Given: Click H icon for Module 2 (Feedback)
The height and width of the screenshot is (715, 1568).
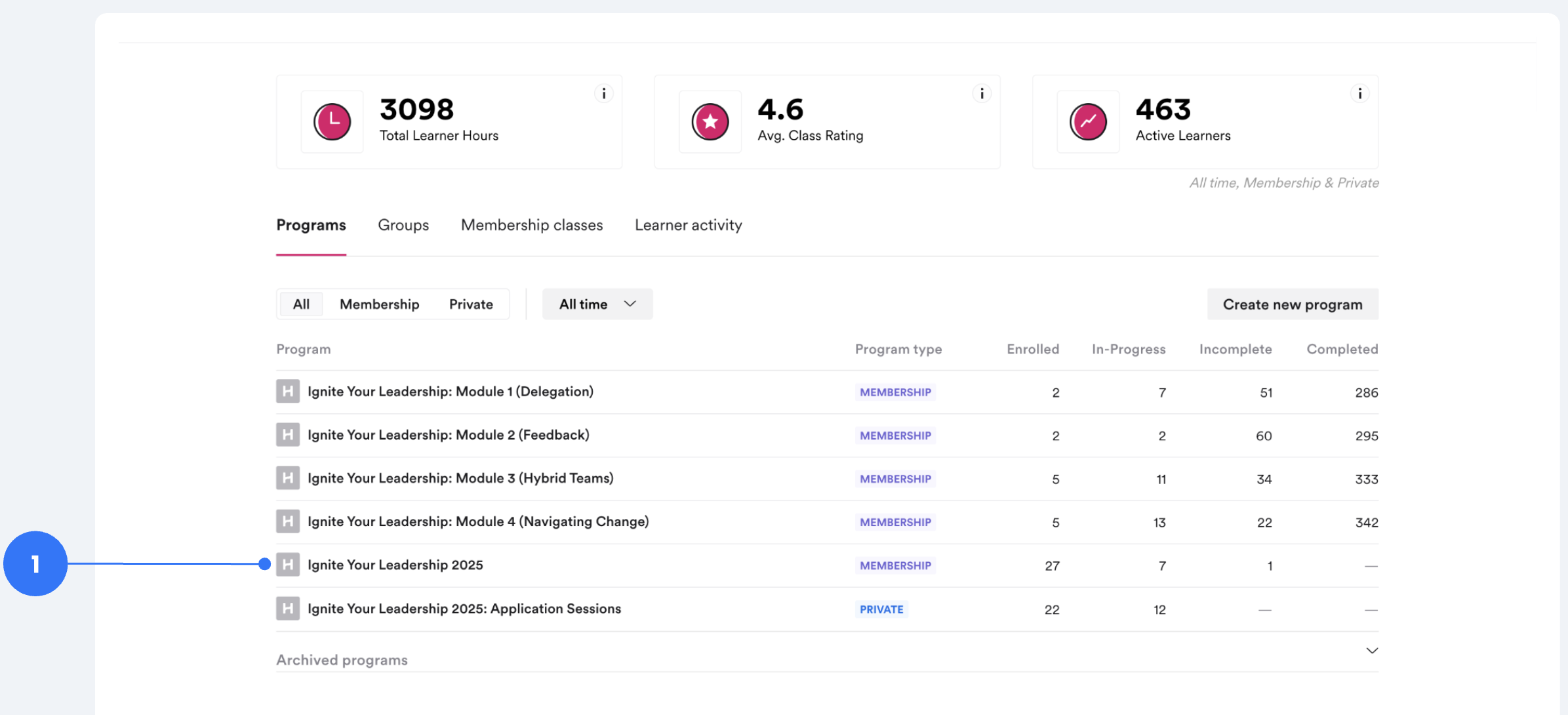Looking at the screenshot, I should [x=288, y=435].
